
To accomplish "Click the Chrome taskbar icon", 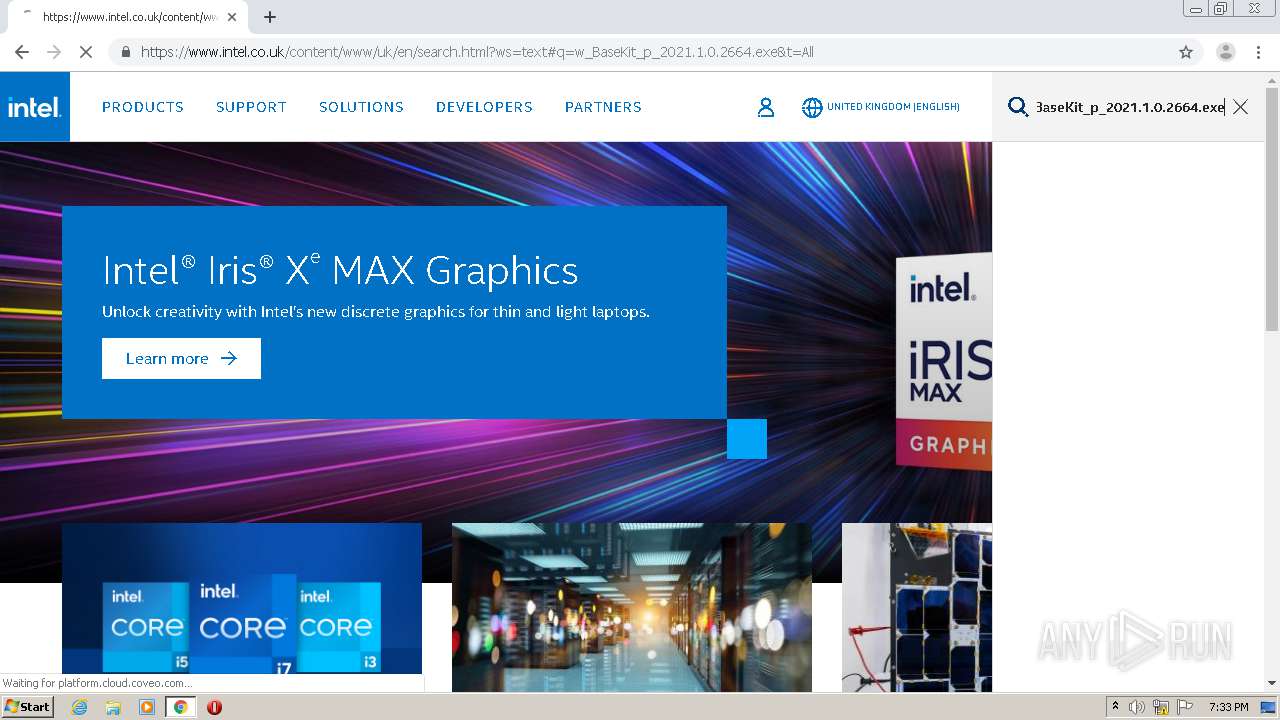I will pos(180,707).
